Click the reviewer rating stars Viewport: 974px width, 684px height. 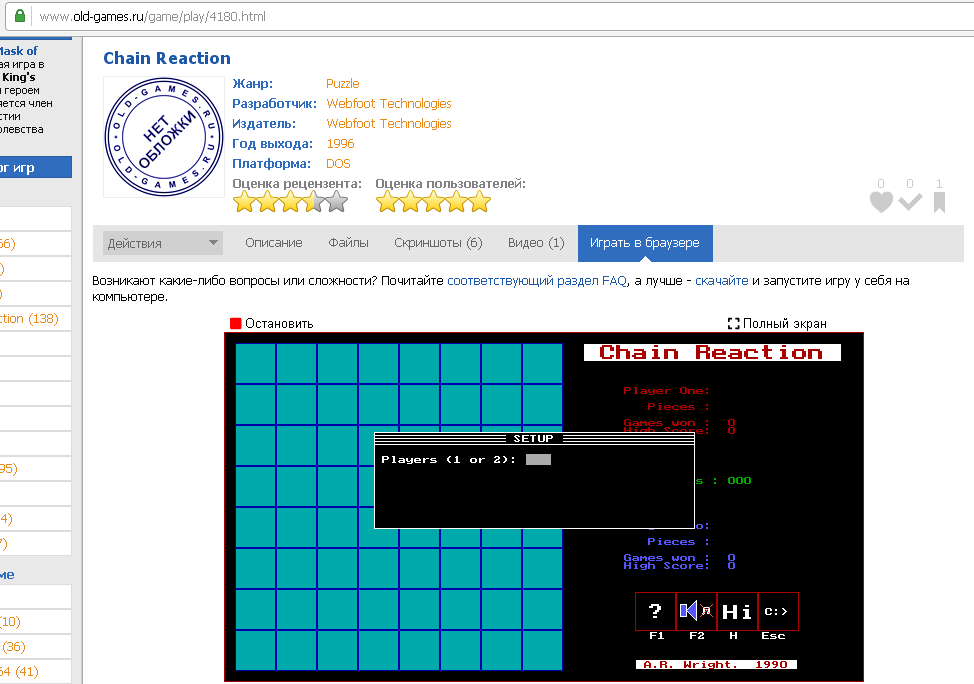(290, 201)
